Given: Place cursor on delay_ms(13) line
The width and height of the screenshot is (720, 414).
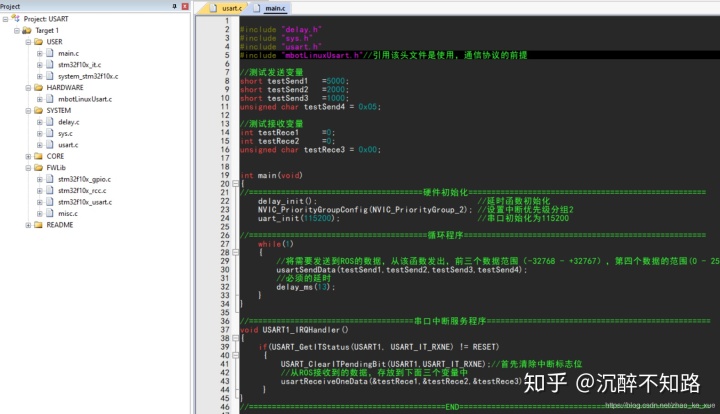Looking at the screenshot, I should (x=305, y=287).
